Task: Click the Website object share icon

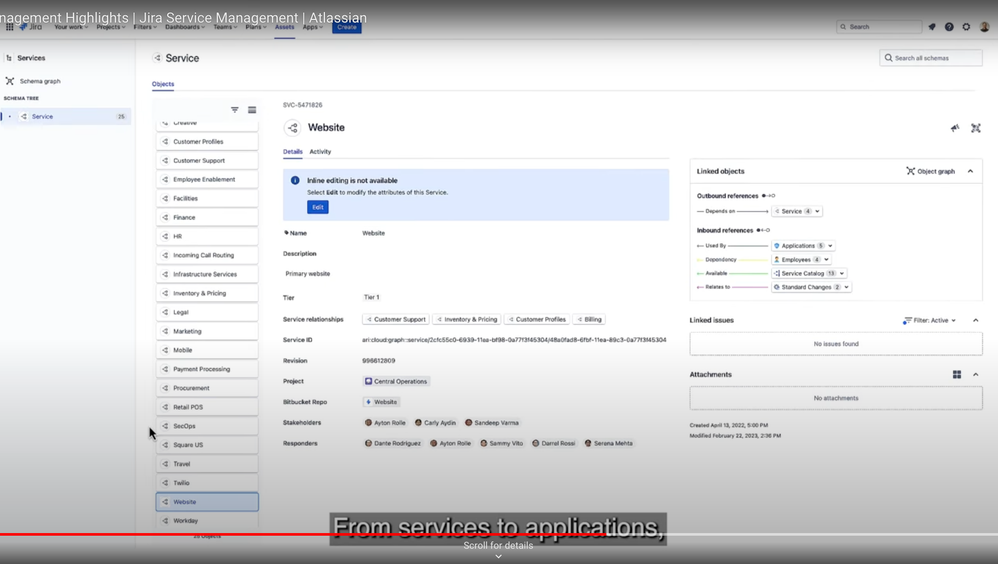Action: pos(292,128)
